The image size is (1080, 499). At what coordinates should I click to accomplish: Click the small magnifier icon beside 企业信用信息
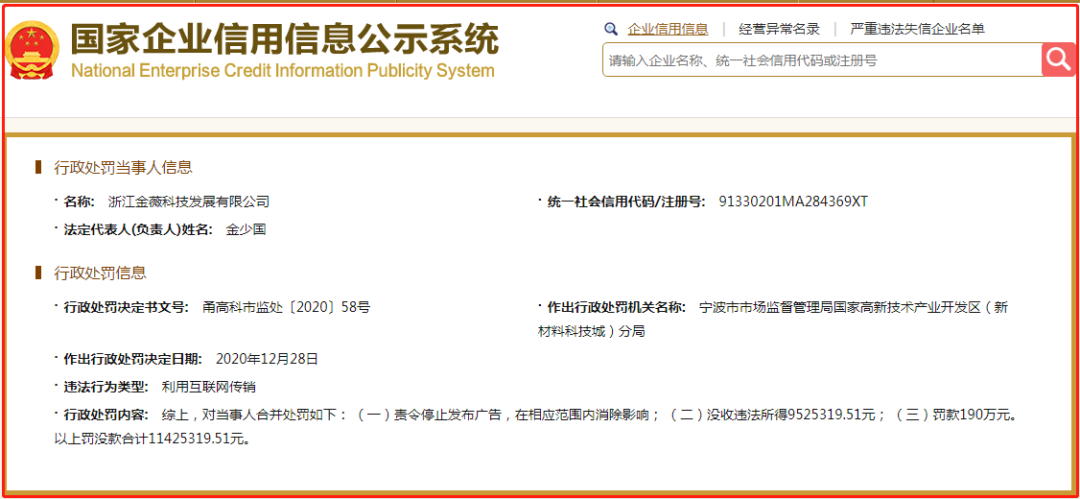610,29
